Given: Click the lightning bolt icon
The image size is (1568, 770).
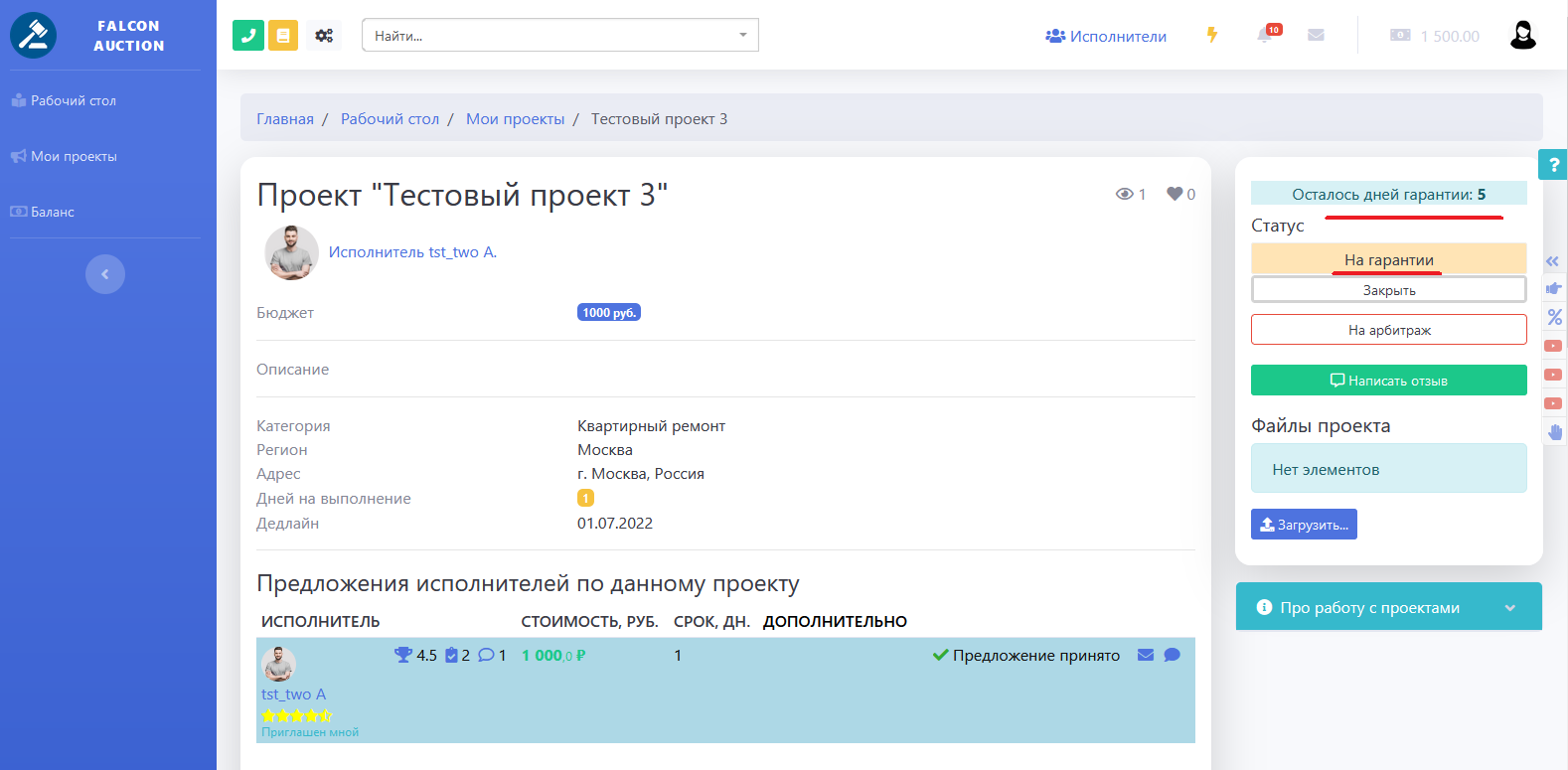Looking at the screenshot, I should click(x=1212, y=35).
